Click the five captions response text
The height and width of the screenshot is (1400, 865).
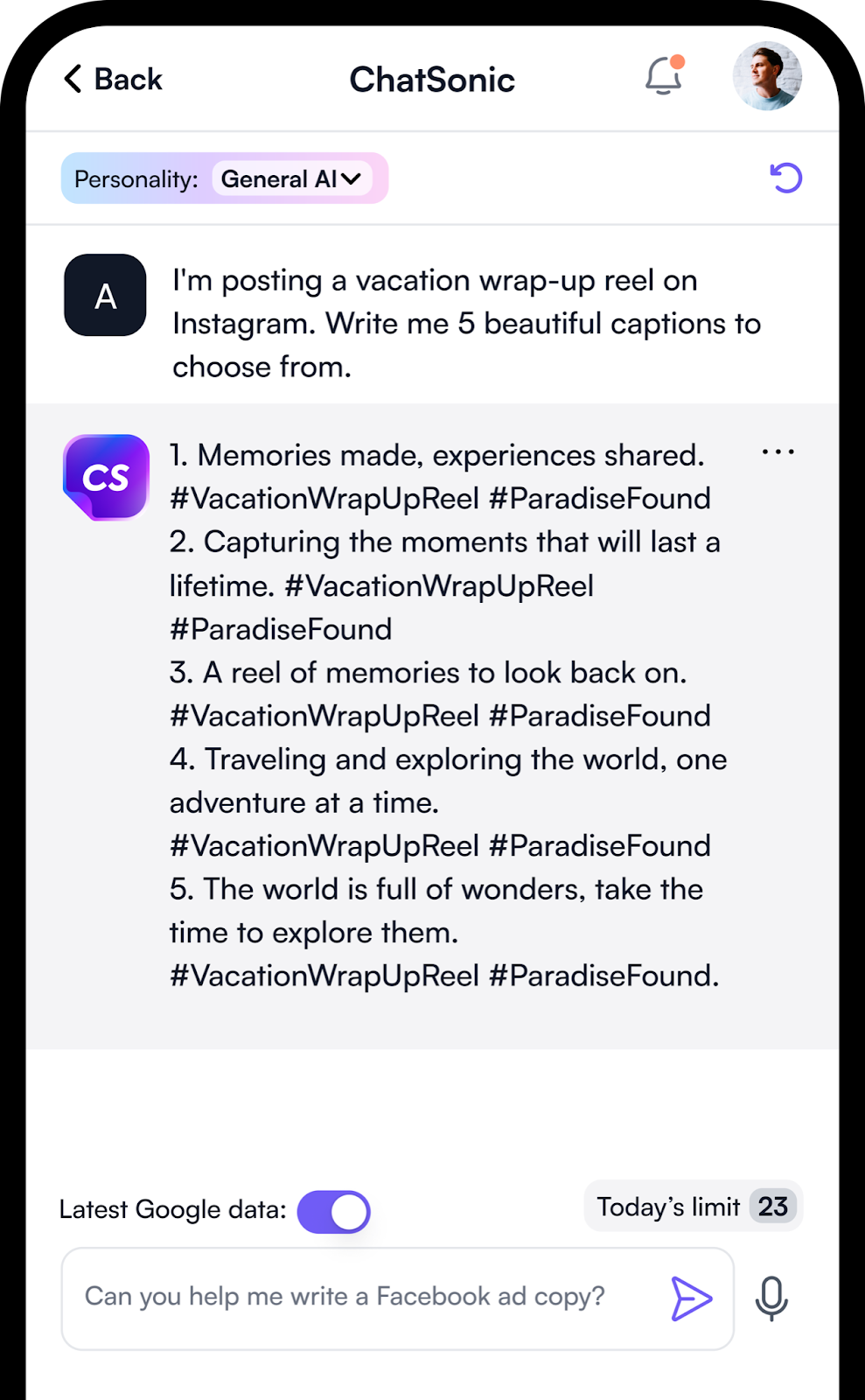click(448, 715)
